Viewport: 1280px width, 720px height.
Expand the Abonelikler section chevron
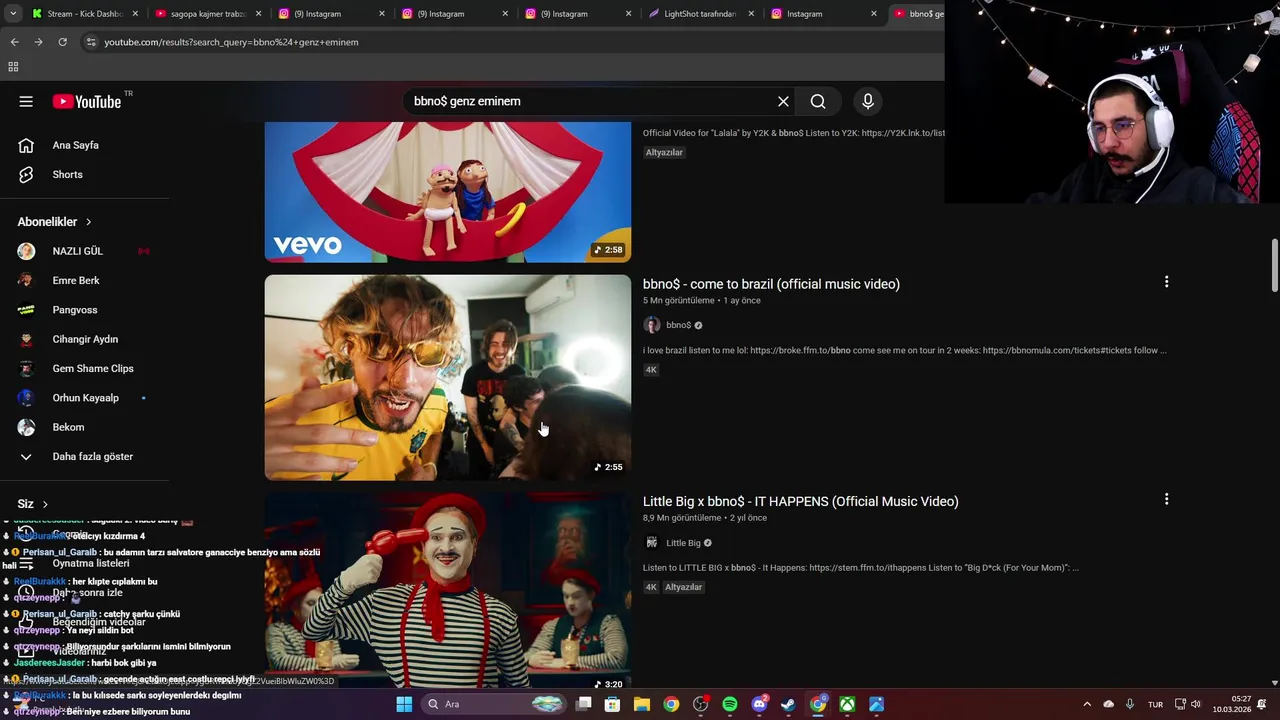point(88,222)
